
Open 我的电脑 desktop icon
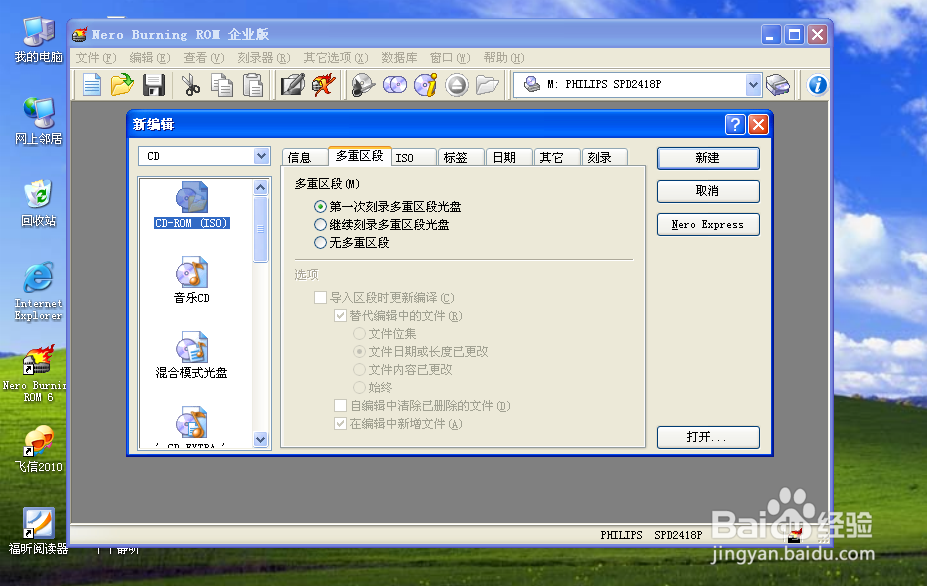[x=38, y=40]
